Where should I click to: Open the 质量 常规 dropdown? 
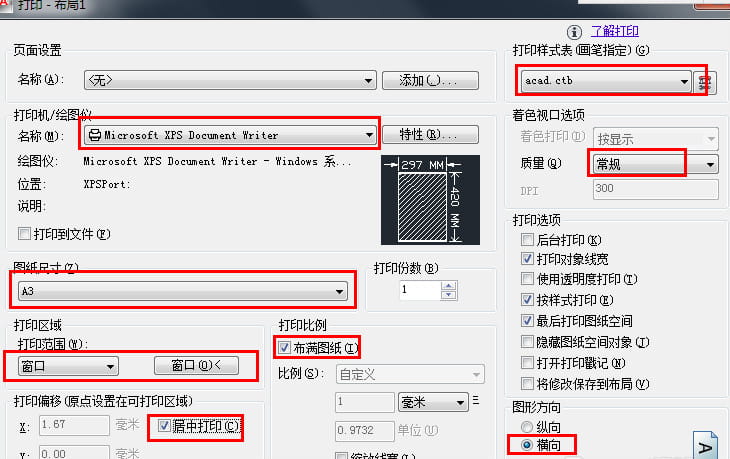click(656, 164)
